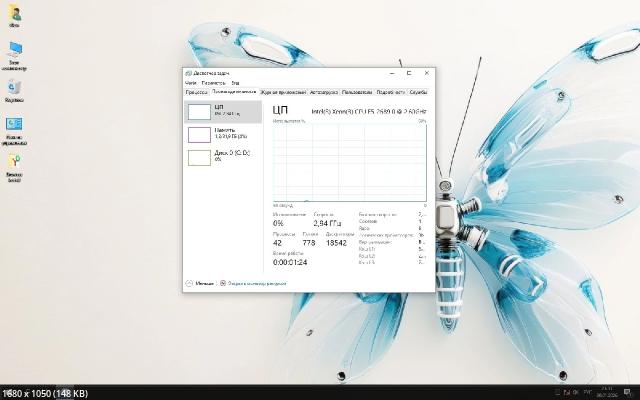Close the Task Manager window

pyautogui.click(x=428, y=74)
